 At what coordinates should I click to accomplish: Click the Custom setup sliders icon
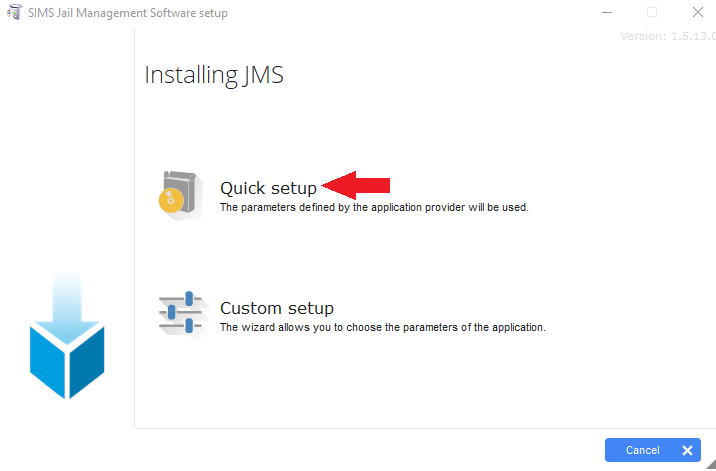pyautogui.click(x=184, y=316)
